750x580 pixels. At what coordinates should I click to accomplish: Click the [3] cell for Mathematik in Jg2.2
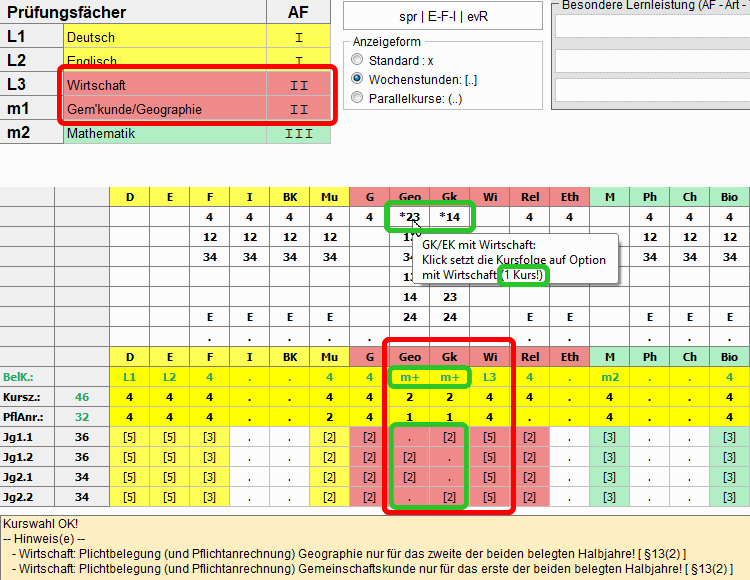[609, 497]
